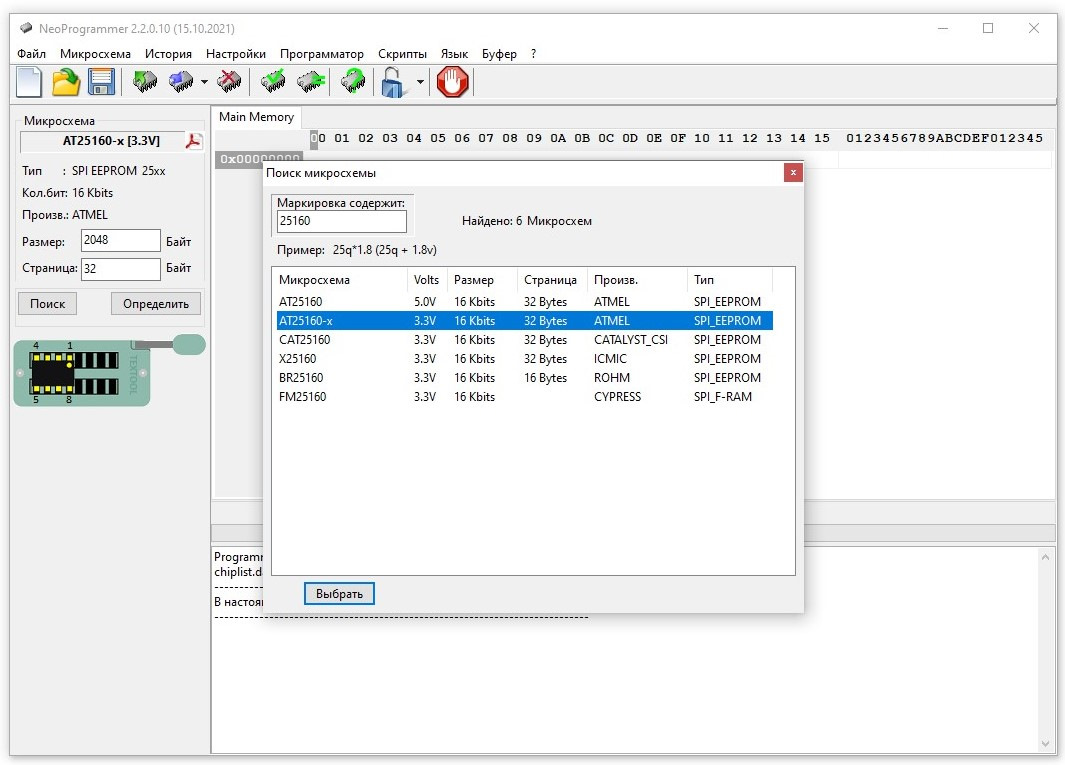Click the Страница field showing 32

pos(120,269)
